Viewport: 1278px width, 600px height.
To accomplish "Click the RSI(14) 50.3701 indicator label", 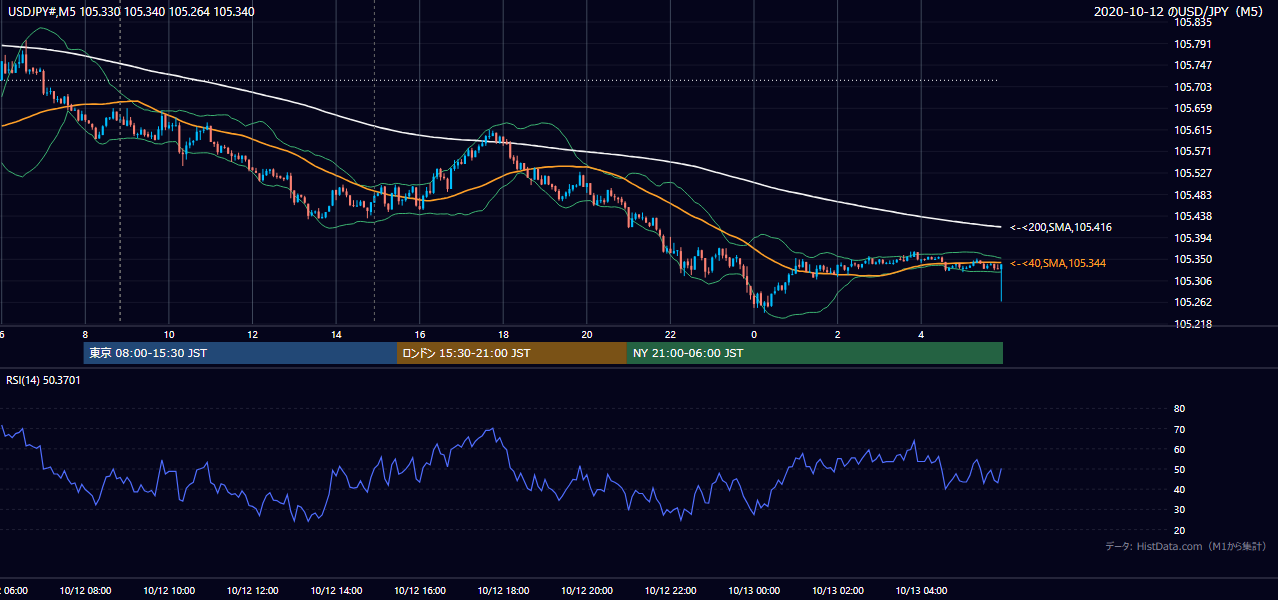I will (x=44, y=380).
